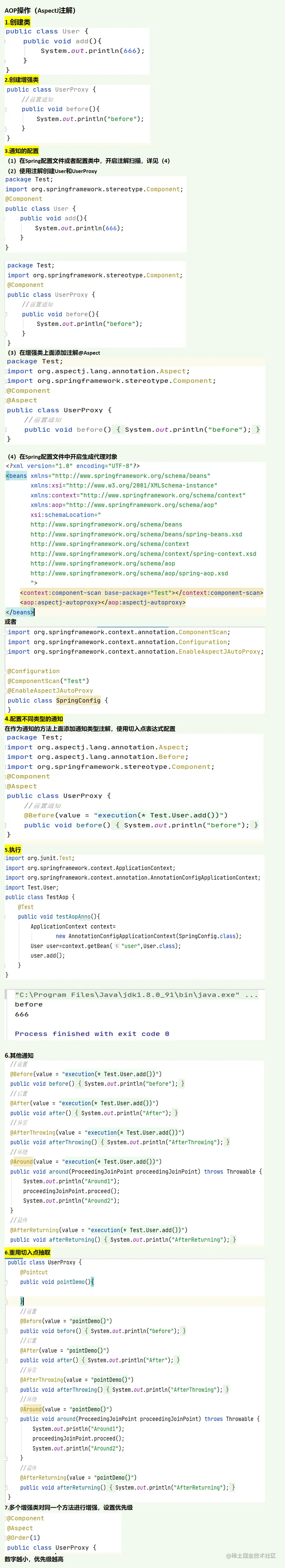Click the '<context:component-scan base-package="Test">' line

(x=141, y=593)
